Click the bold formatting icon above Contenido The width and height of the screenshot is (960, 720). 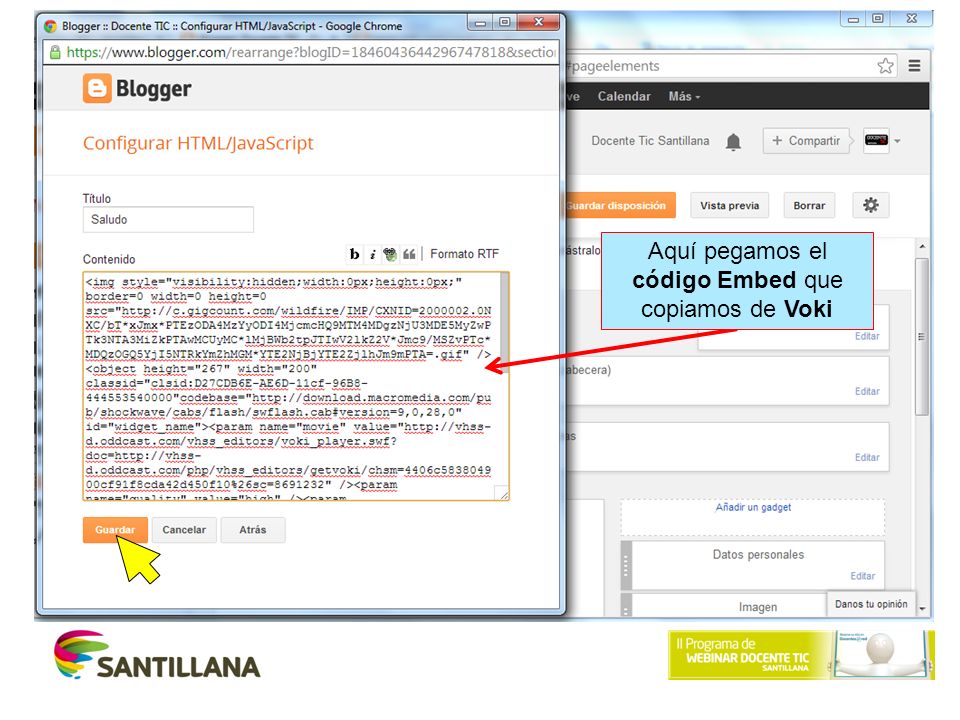pyautogui.click(x=354, y=254)
